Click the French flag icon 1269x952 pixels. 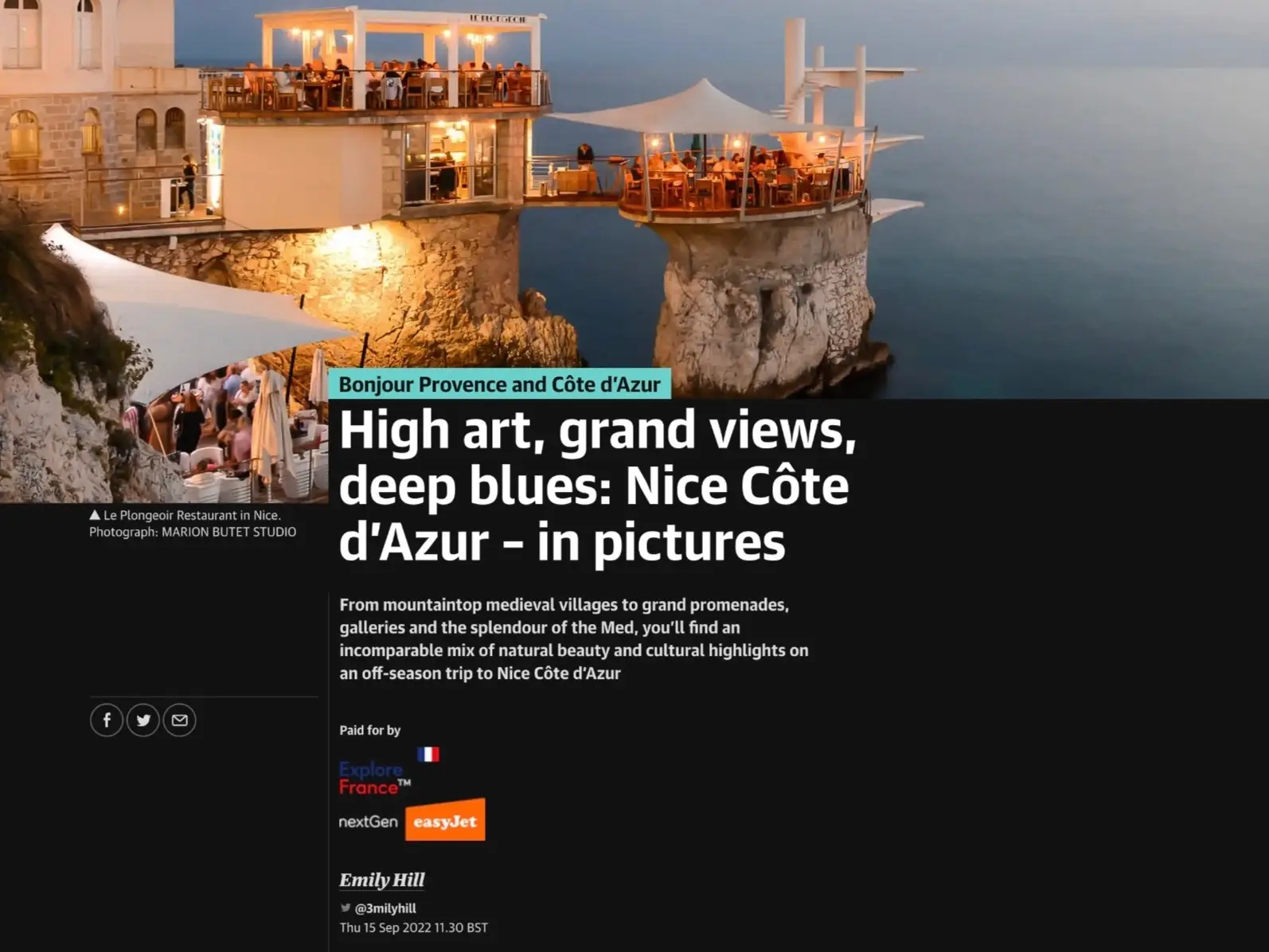click(428, 754)
